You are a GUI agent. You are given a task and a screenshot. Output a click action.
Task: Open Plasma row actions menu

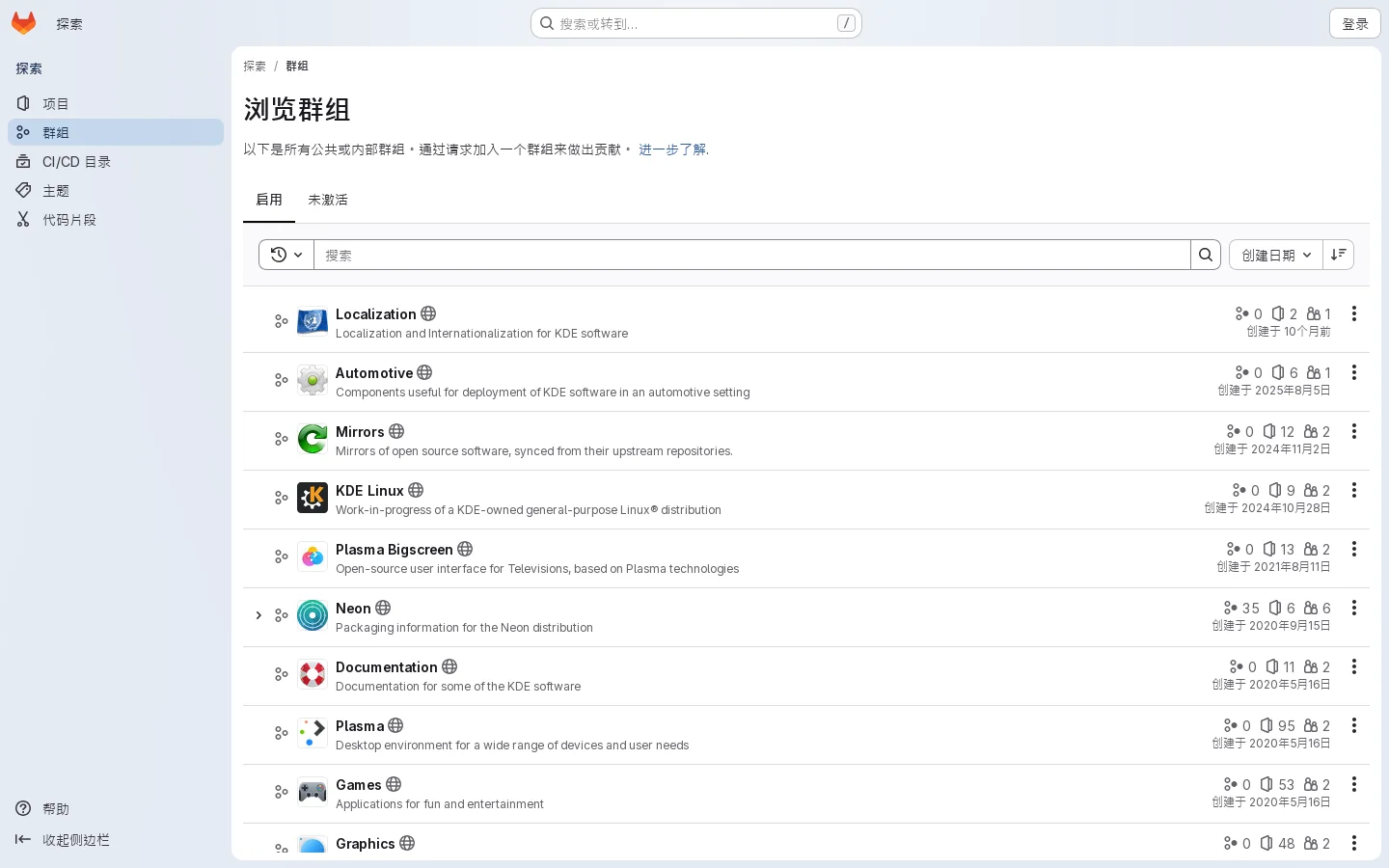tap(1354, 725)
